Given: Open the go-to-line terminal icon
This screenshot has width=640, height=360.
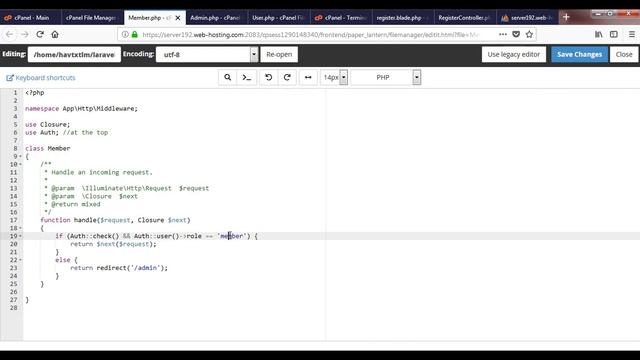Looking at the screenshot, I should coord(247,78).
